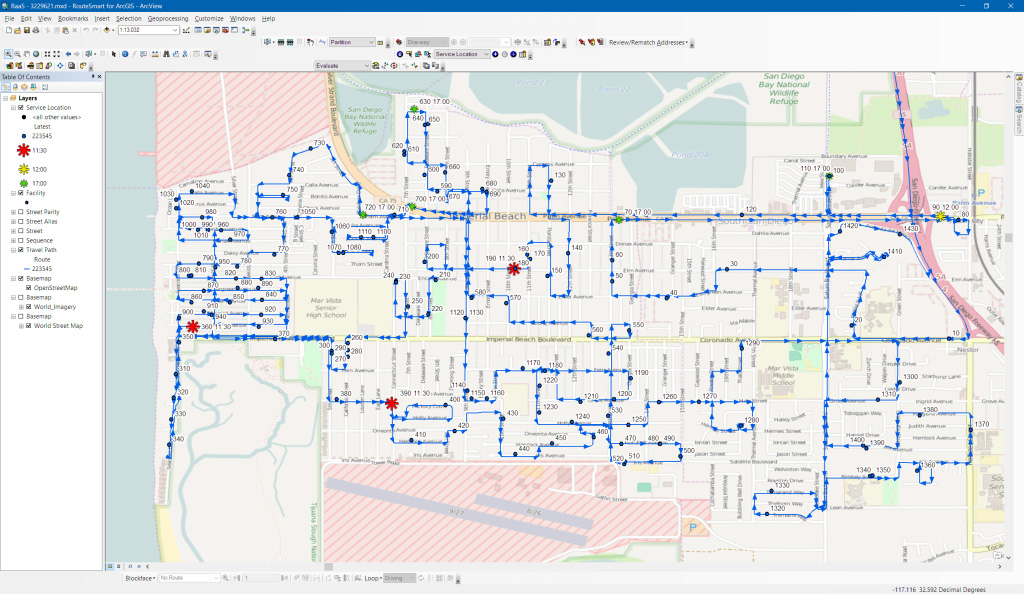Open the map scale dropdown showing 1:13.032
The height and width of the screenshot is (594, 1024).
point(175,32)
